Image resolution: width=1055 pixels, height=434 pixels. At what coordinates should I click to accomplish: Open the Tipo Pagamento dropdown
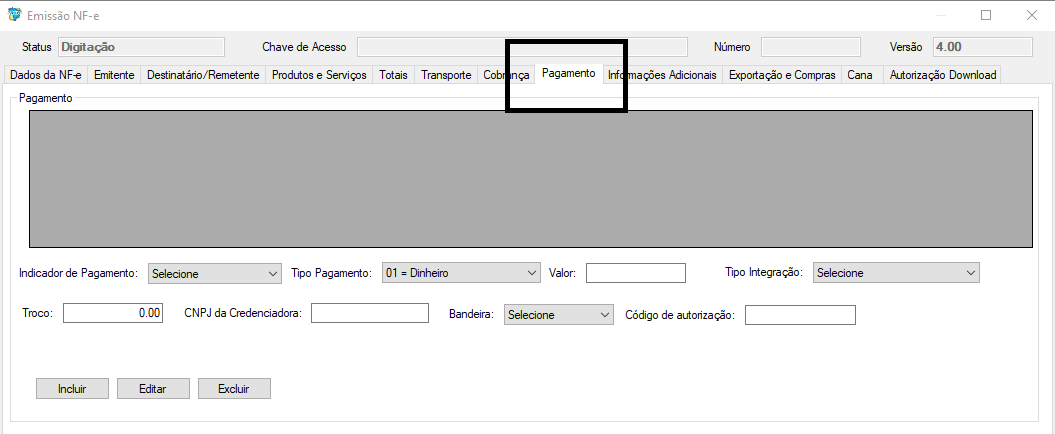pyautogui.click(x=461, y=273)
